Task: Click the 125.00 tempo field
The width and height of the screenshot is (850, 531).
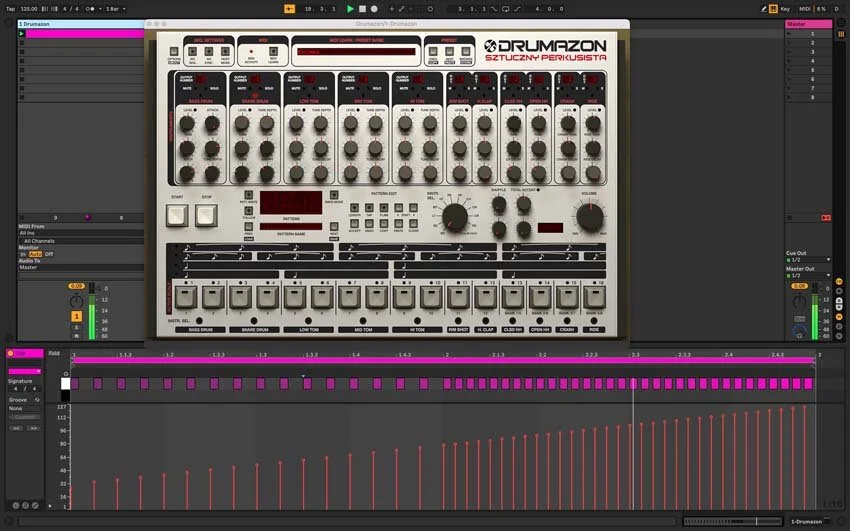Action: click(x=29, y=9)
